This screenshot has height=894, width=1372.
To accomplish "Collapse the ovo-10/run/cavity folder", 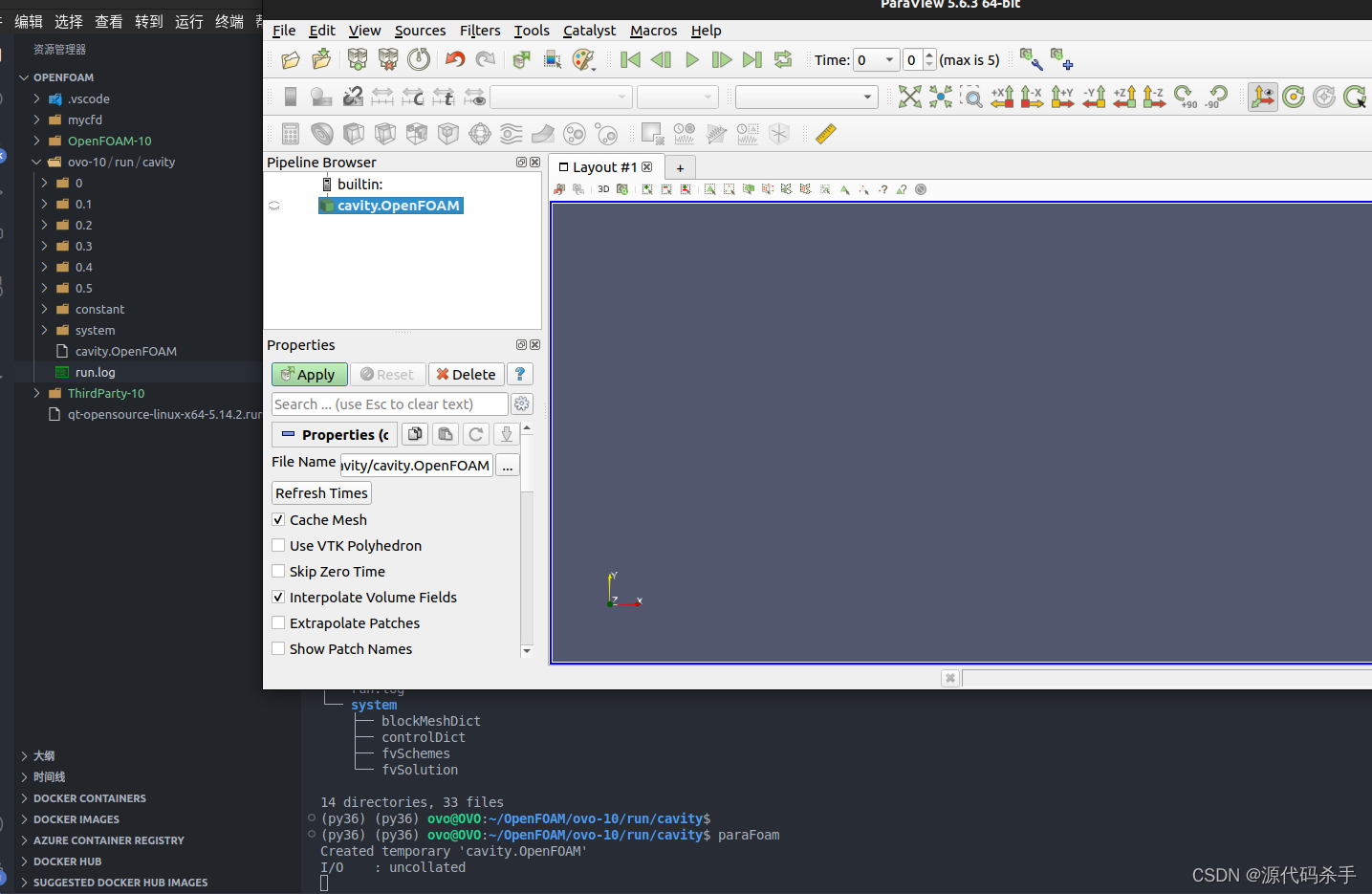I will (x=36, y=162).
